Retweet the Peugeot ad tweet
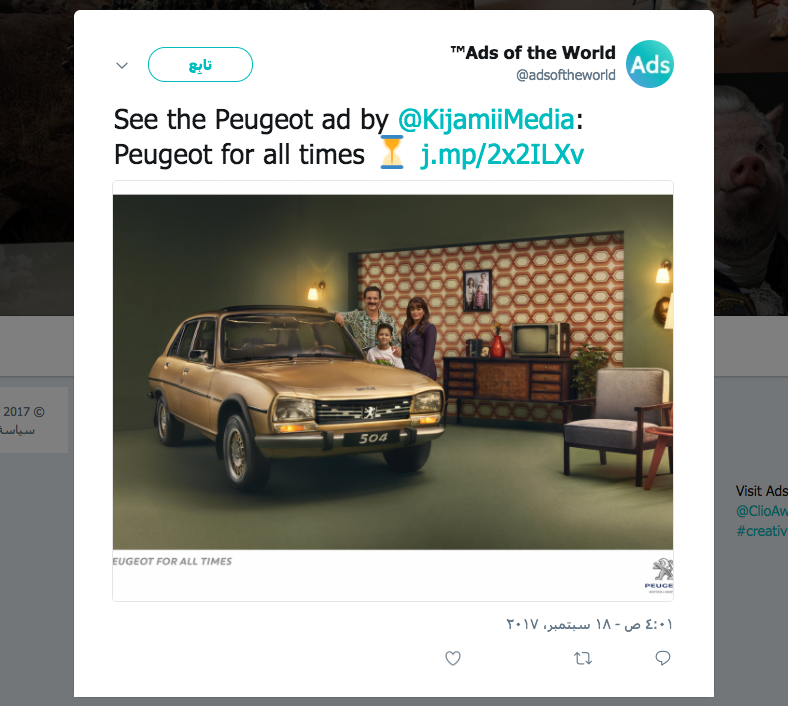The image size is (788, 706). point(583,658)
